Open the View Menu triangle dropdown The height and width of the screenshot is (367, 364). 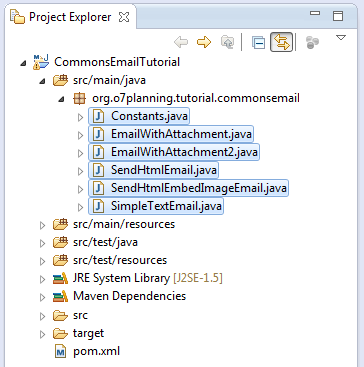[x=341, y=38]
